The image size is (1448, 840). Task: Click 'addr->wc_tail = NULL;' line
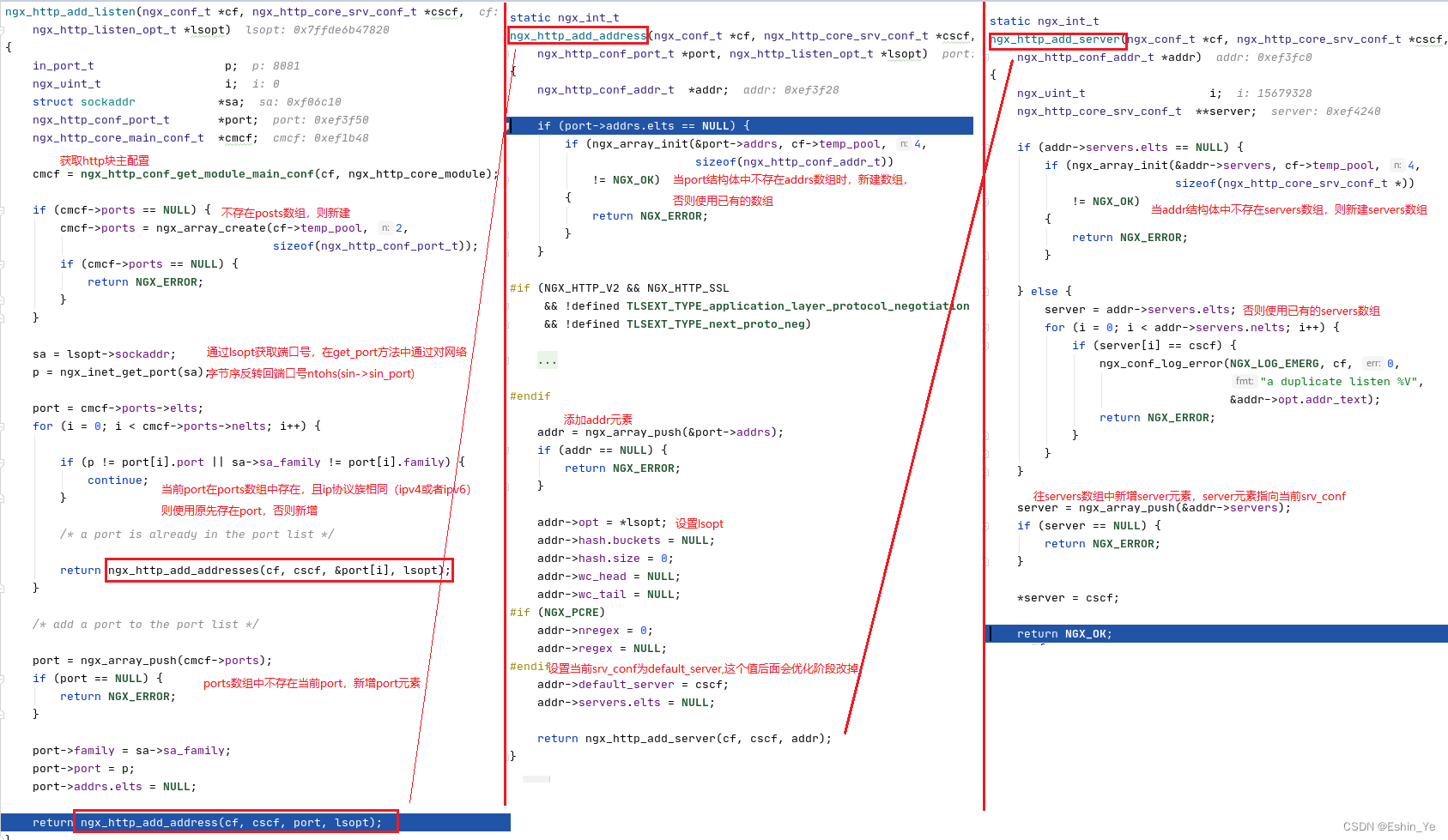609,595
